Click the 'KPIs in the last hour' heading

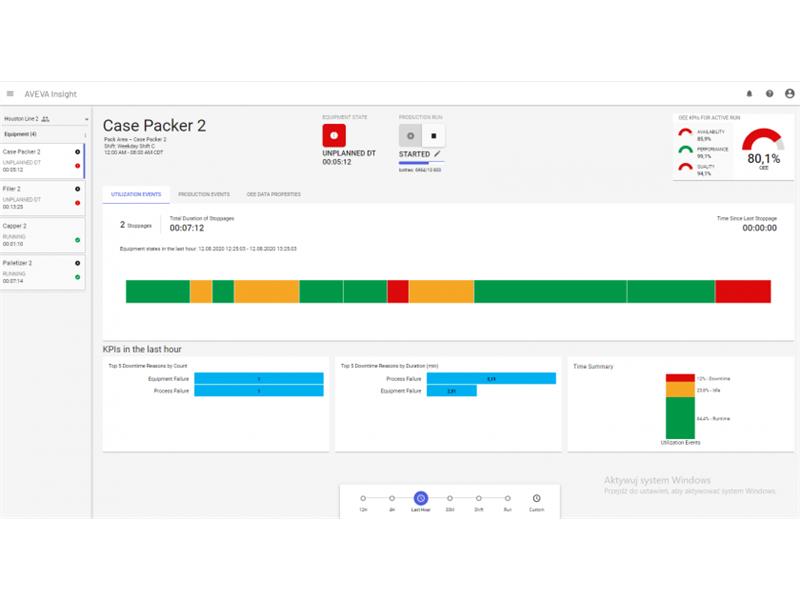[x=142, y=349]
